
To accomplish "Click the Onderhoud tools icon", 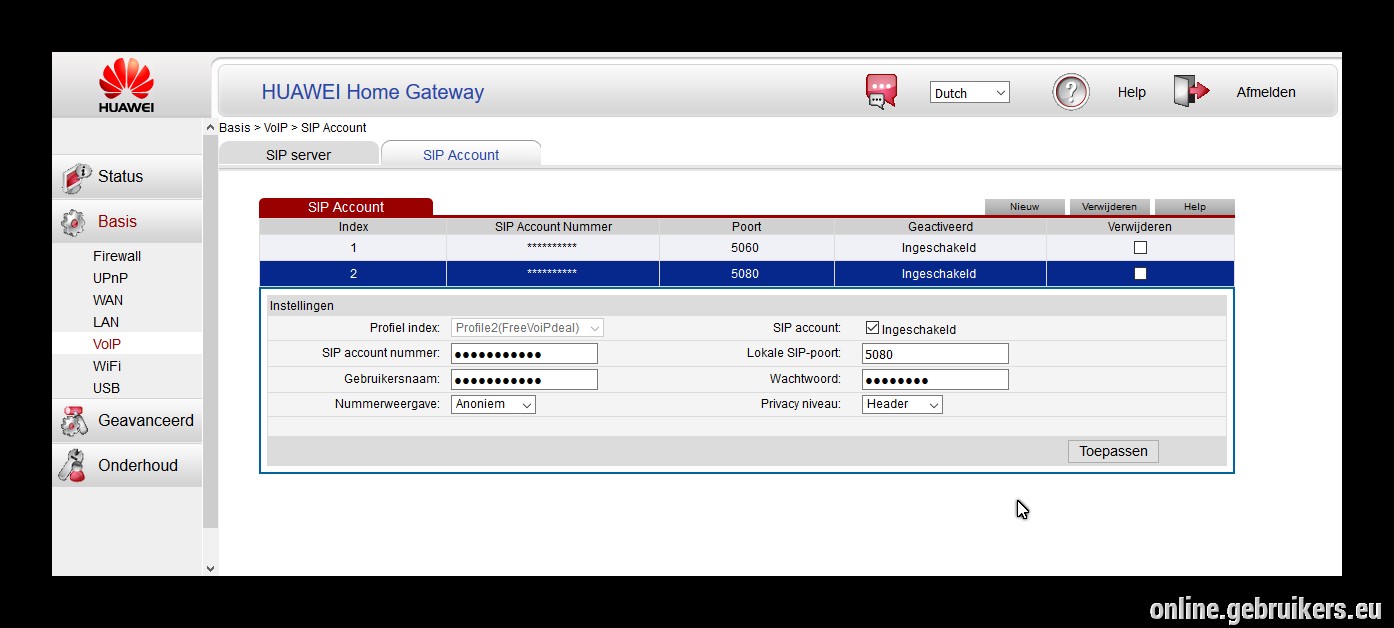I will pyautogui.click(x=72, y=466).
